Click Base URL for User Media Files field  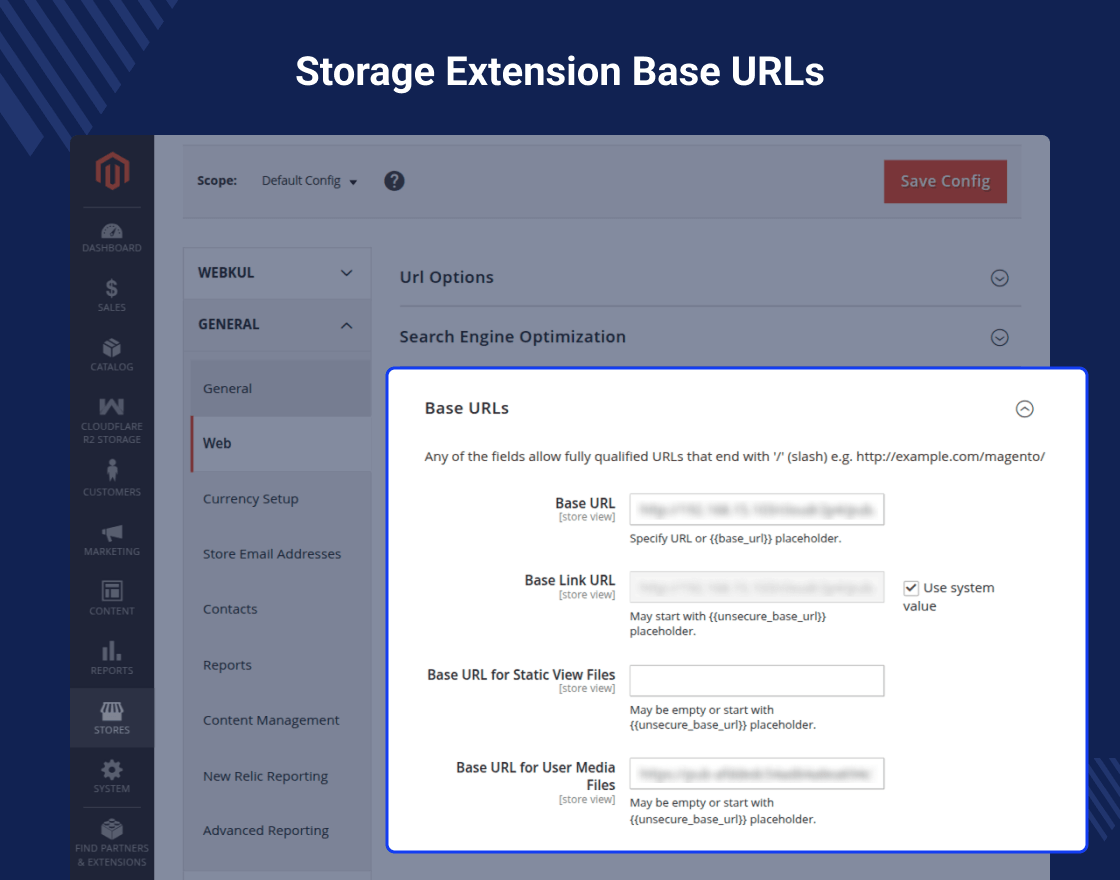click(756, 774)
